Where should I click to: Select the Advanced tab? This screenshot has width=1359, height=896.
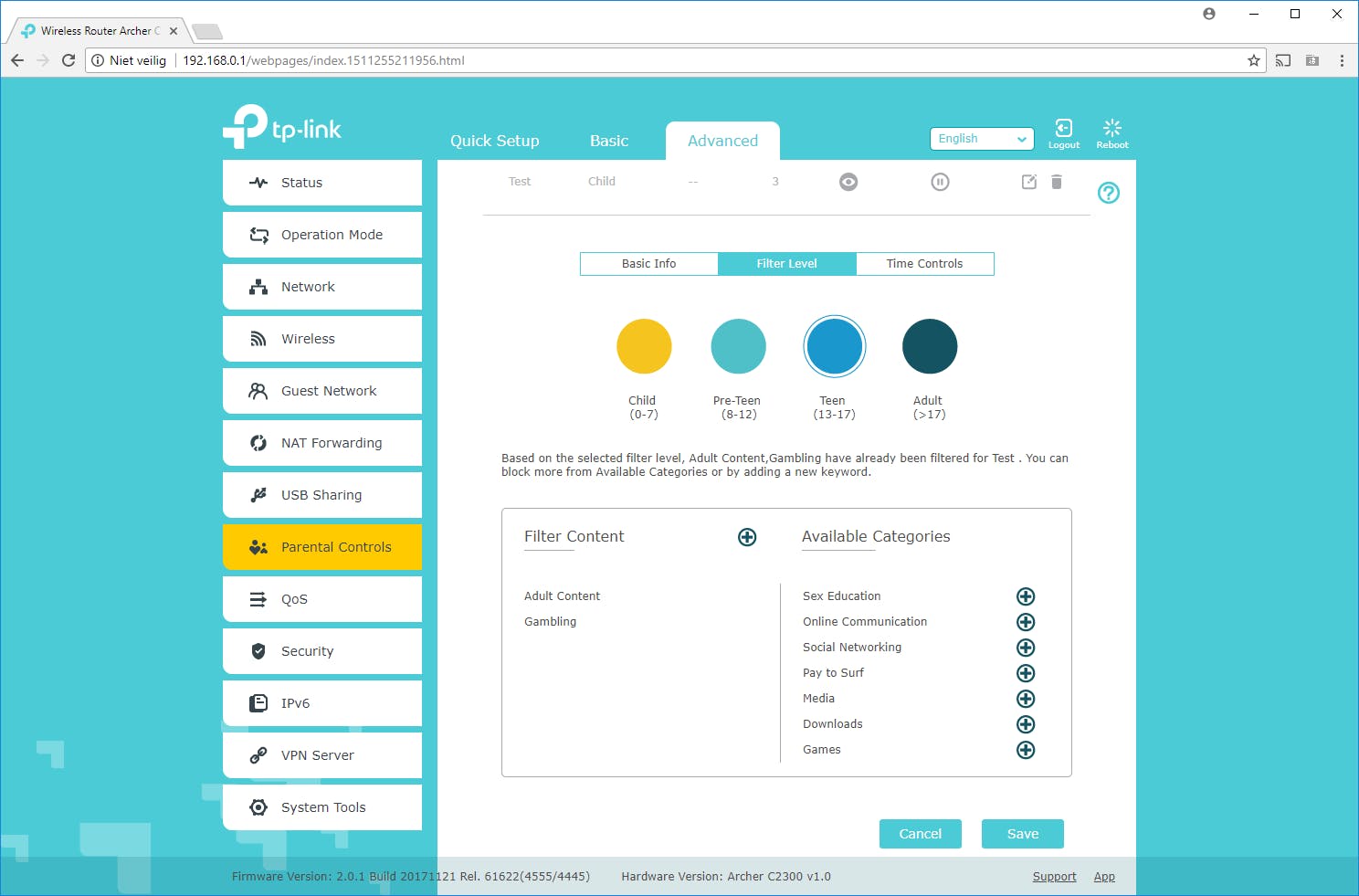(722, 141)
